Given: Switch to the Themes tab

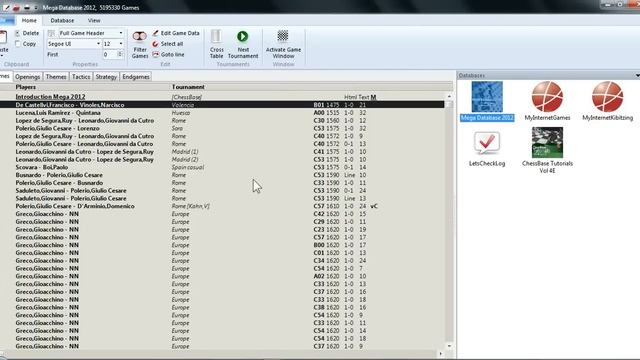Looking at the screenshot, I should pyautogui.click(x=56, y=77).
